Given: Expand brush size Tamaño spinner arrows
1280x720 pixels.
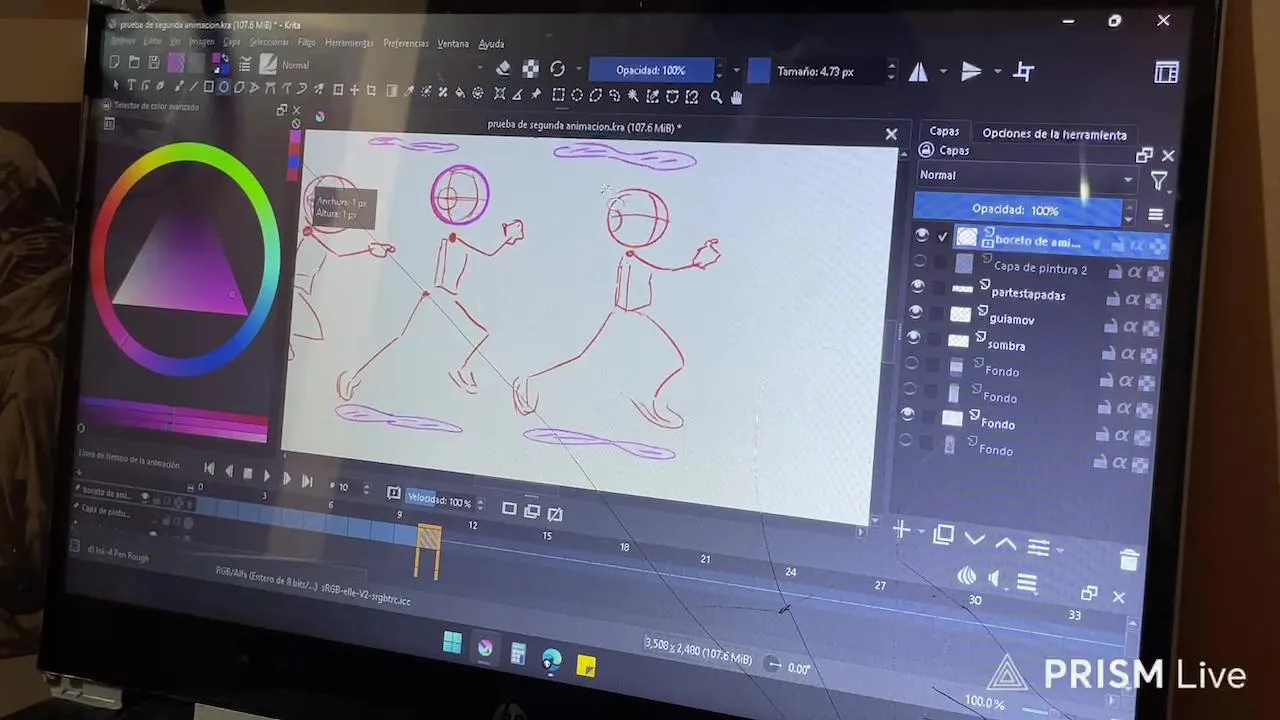Looking at the screenshot, I should [891, 72].
